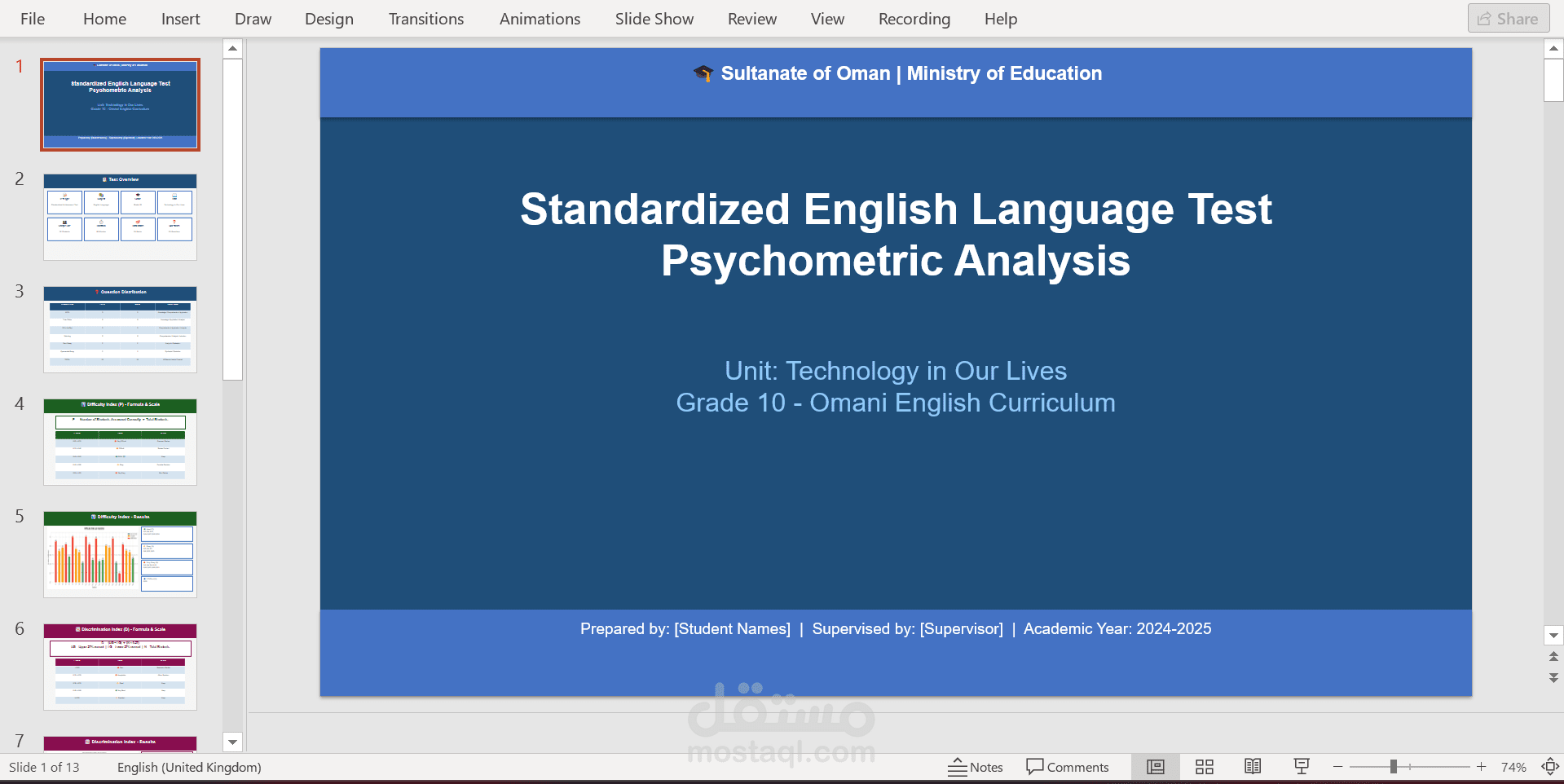Switch to the Animations tab
The image size is (1564, 784).
(x=539, y=18)
